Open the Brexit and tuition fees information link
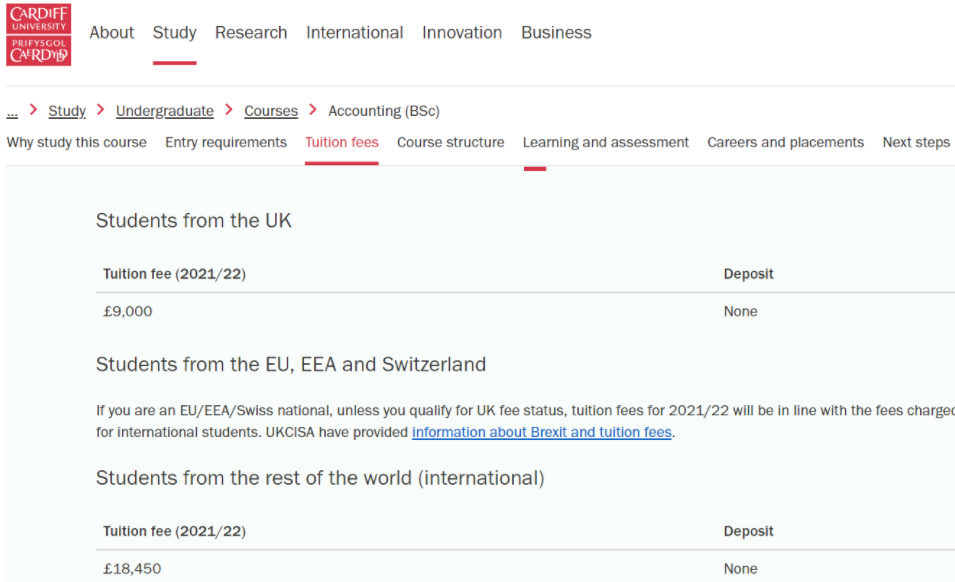This screenshot has width=955, height=582. click(542, 433)
